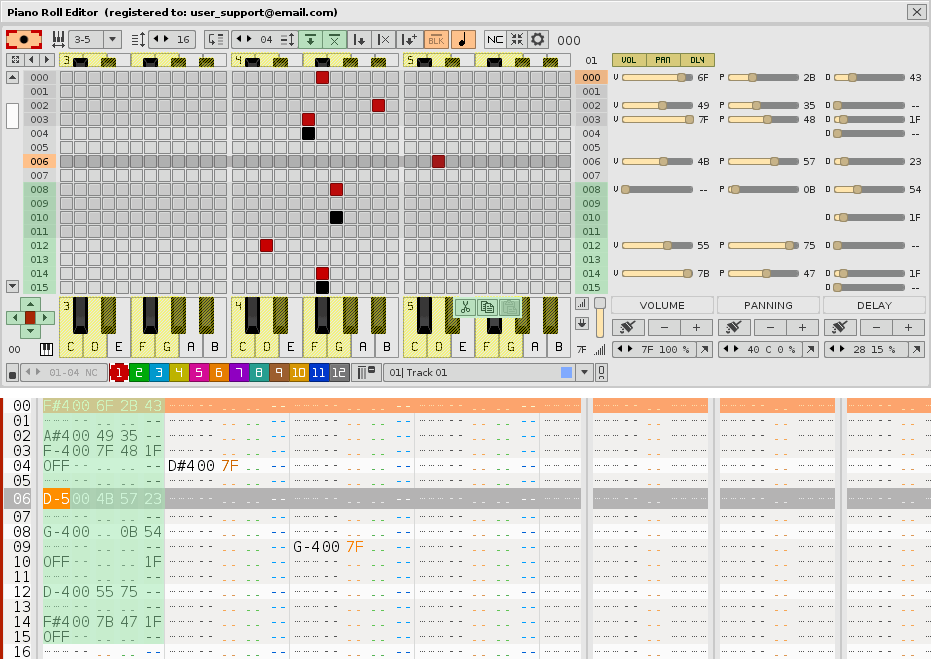This screenshot has height=659, width=931.
Task: Click the mini piano keyboard icon
Action: point(46,350)
